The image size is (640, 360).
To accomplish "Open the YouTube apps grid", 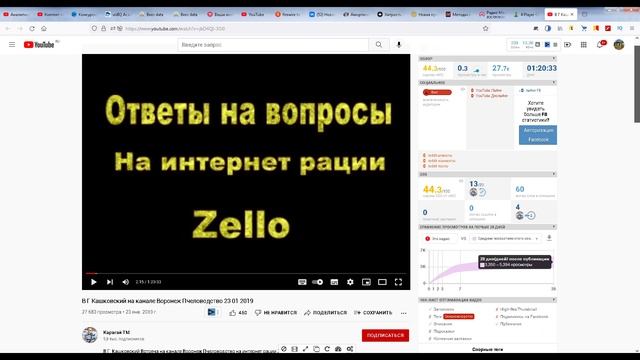I will 584,44.
